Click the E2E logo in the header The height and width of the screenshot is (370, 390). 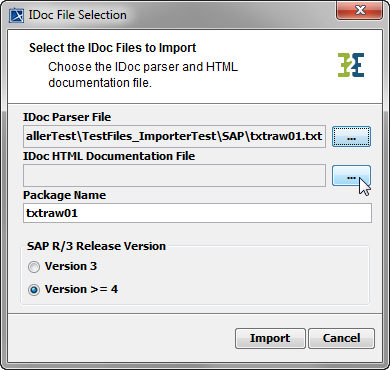click(x=351, y=65)
